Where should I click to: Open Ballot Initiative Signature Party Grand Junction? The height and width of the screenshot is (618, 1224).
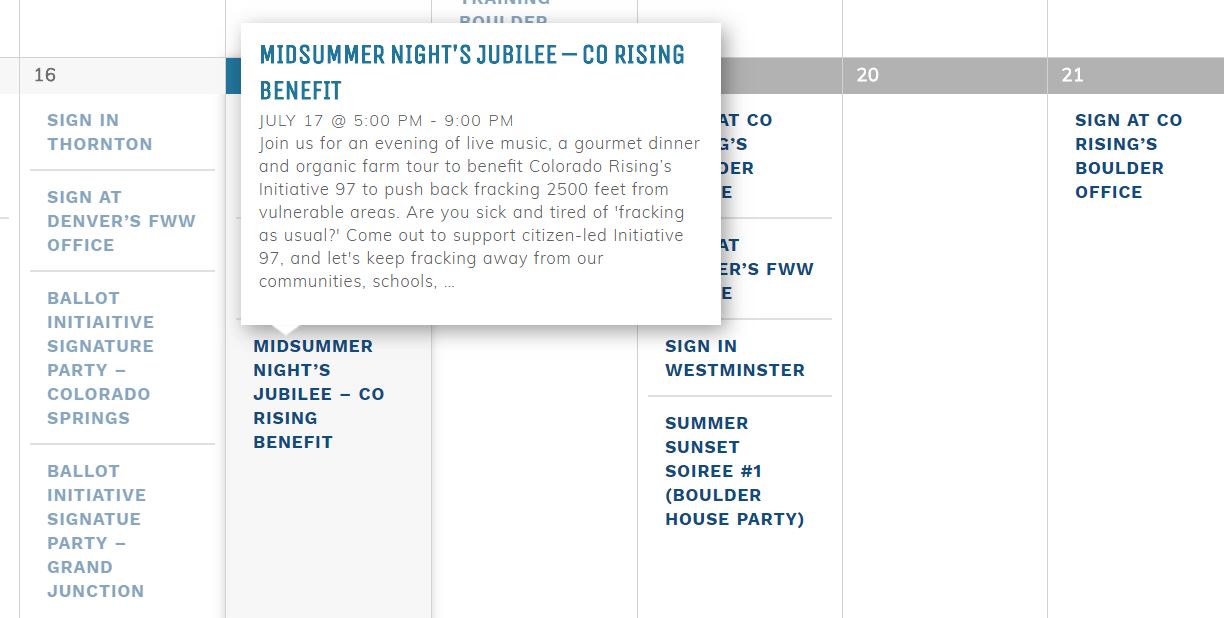97,531
